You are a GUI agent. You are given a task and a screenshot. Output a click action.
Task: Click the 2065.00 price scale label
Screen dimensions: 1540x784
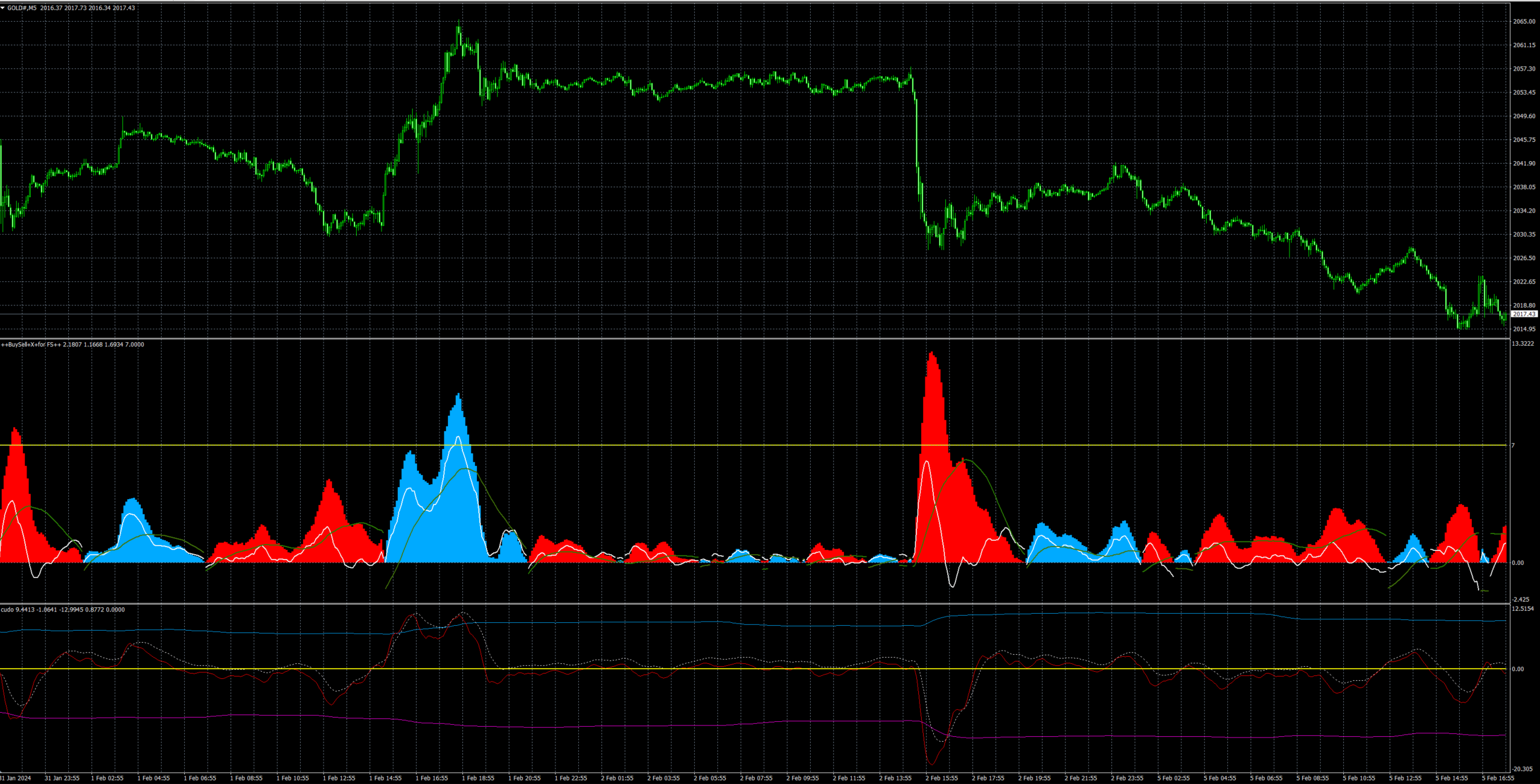1524,22
